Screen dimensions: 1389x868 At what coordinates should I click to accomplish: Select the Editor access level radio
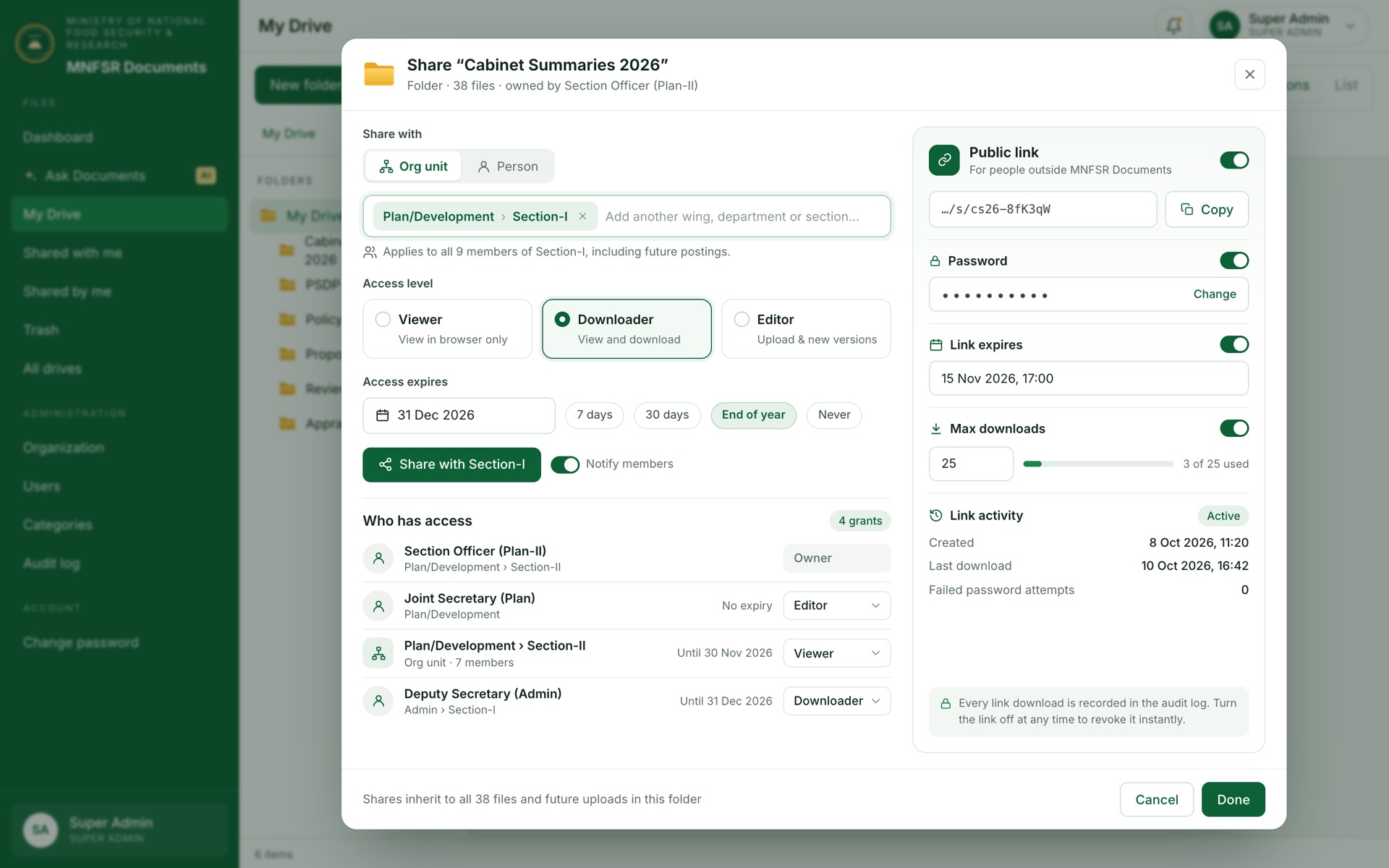[x=742, y=319]
